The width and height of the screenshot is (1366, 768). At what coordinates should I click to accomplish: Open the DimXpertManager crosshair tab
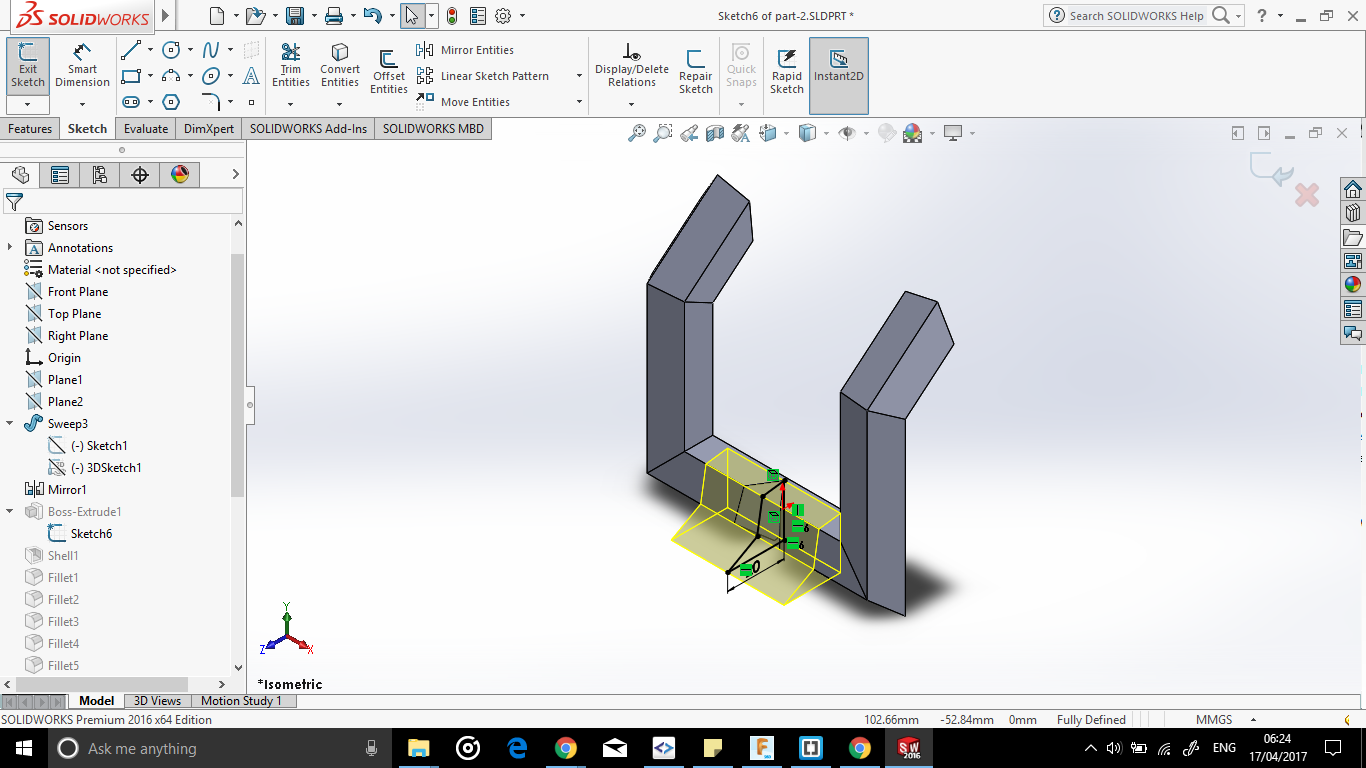coord(140,175)
